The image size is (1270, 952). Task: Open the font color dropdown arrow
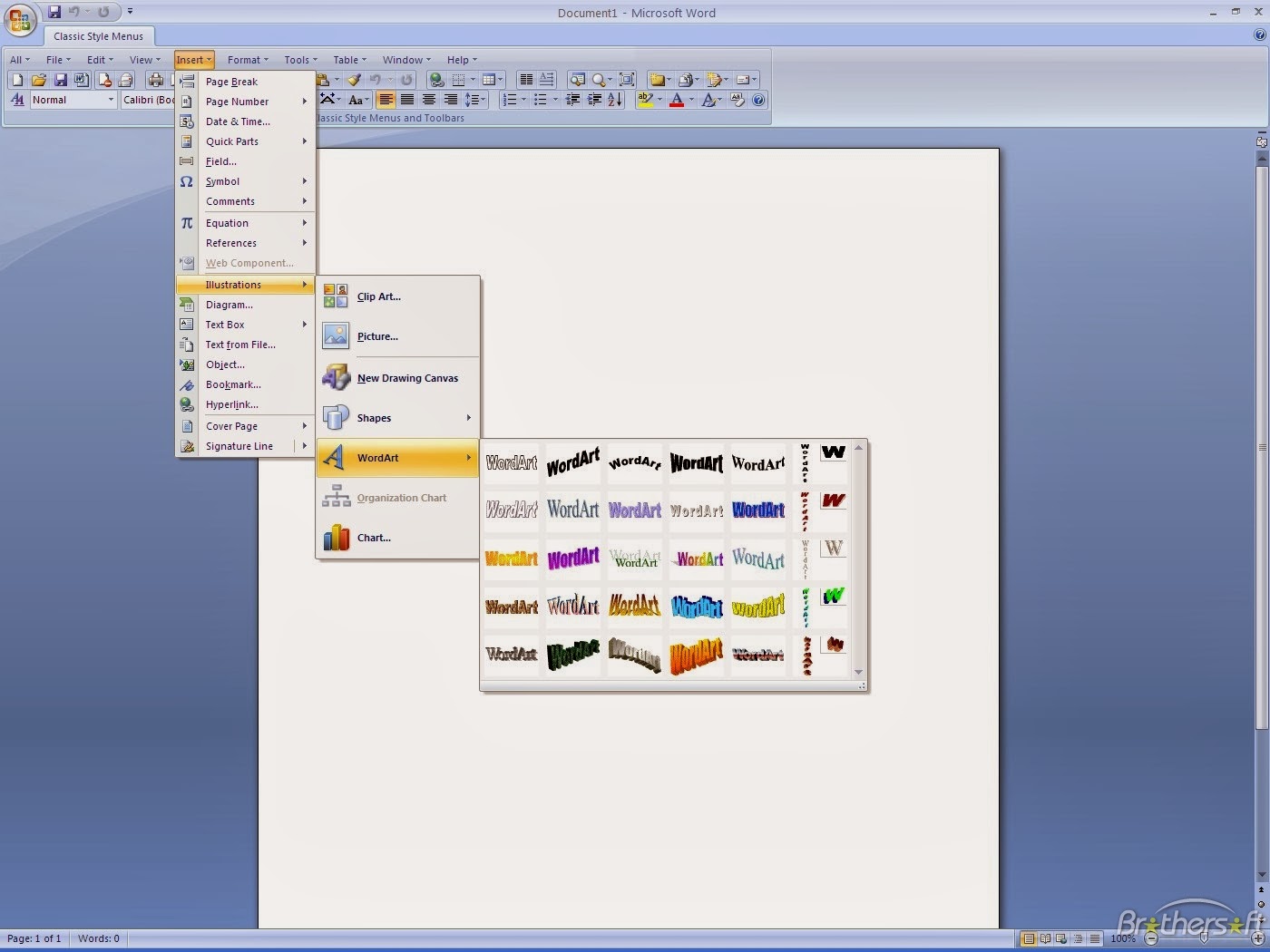point(691,100)
